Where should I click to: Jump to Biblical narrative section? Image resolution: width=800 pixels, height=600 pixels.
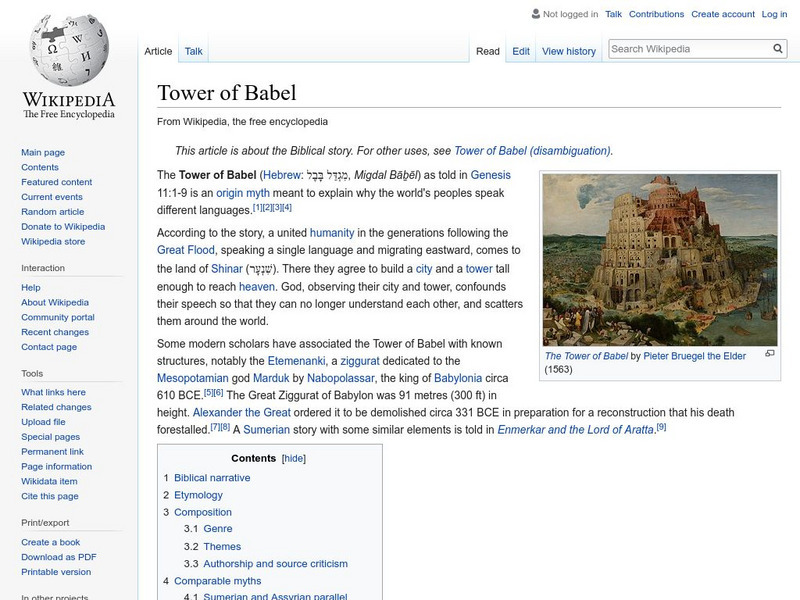pos(212,478)
